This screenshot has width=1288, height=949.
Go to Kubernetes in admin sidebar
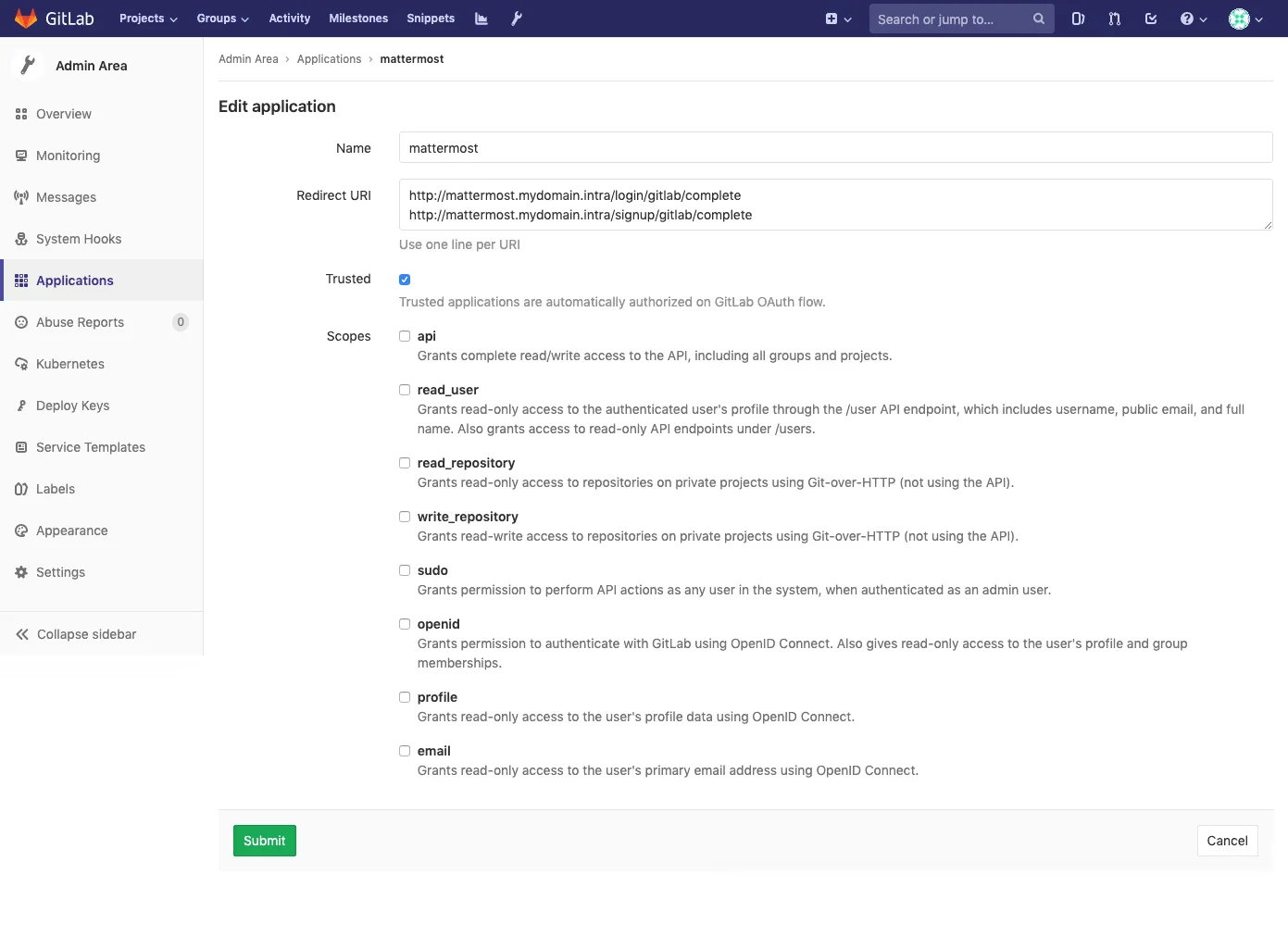tap(69, 364)
